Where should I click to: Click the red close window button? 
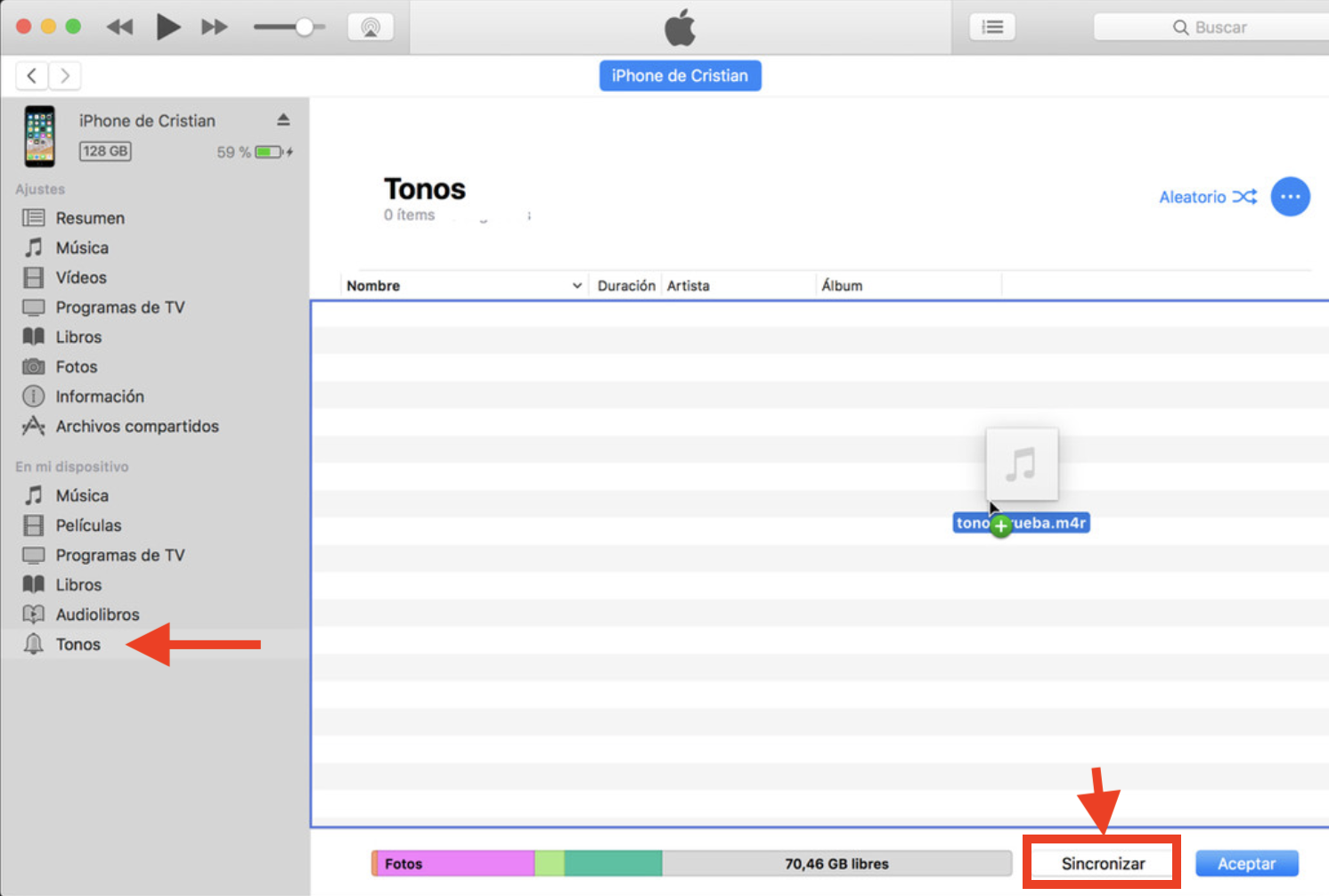tap(24, 27)
